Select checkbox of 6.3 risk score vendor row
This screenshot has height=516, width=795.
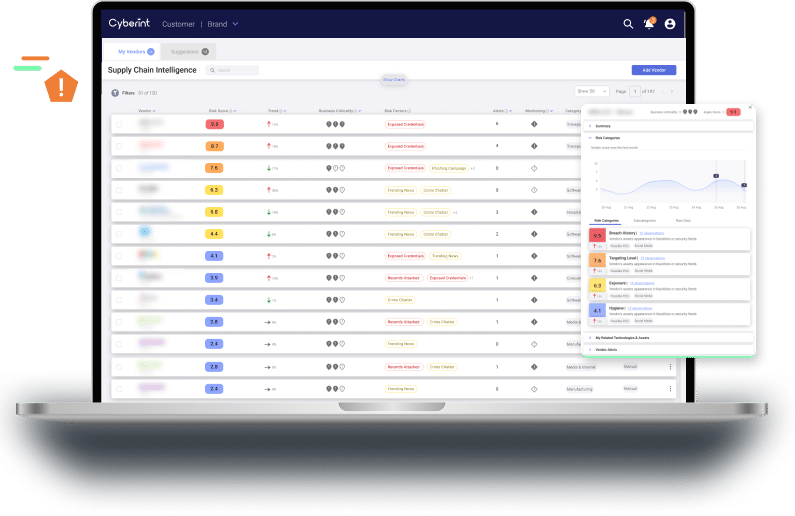[x=119, y=190]
